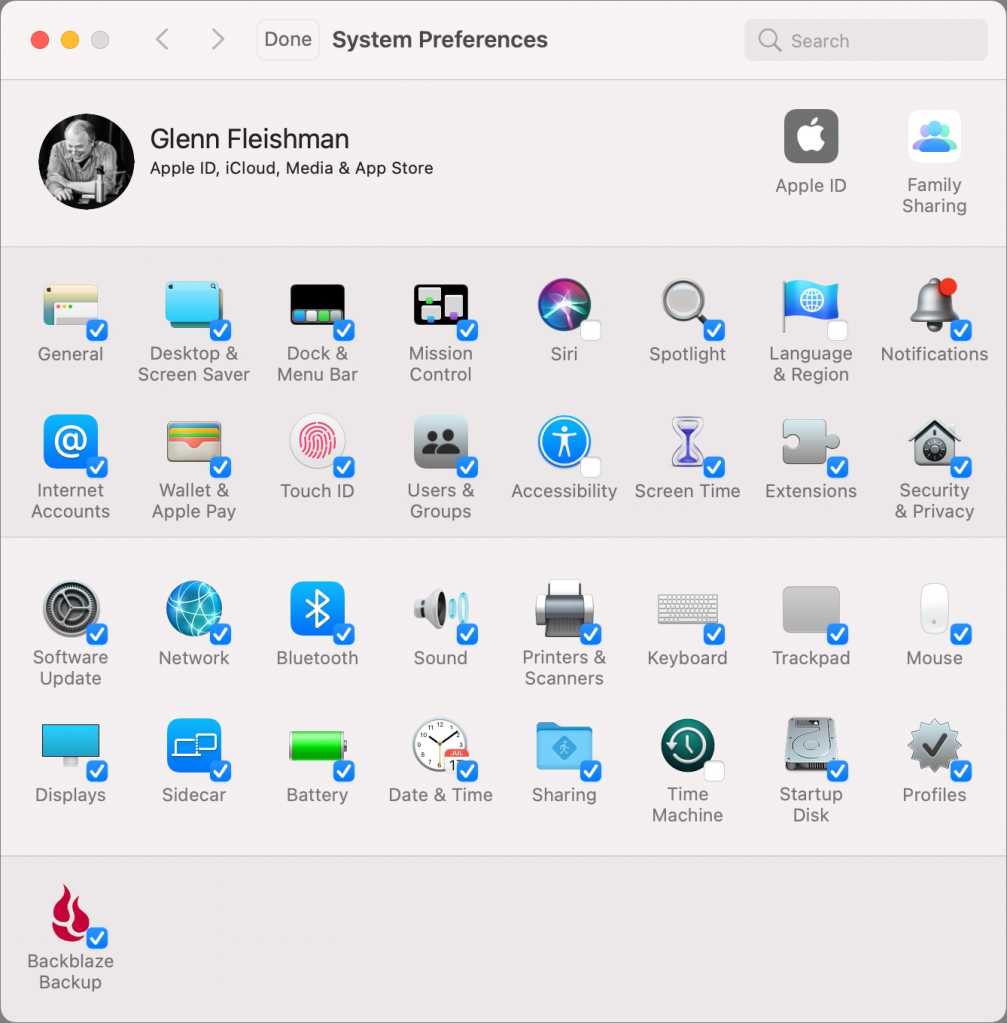Uncheck the Keyboard checkbox
This screenshot has width=1007, height=1023.
(x=714, y=634)
